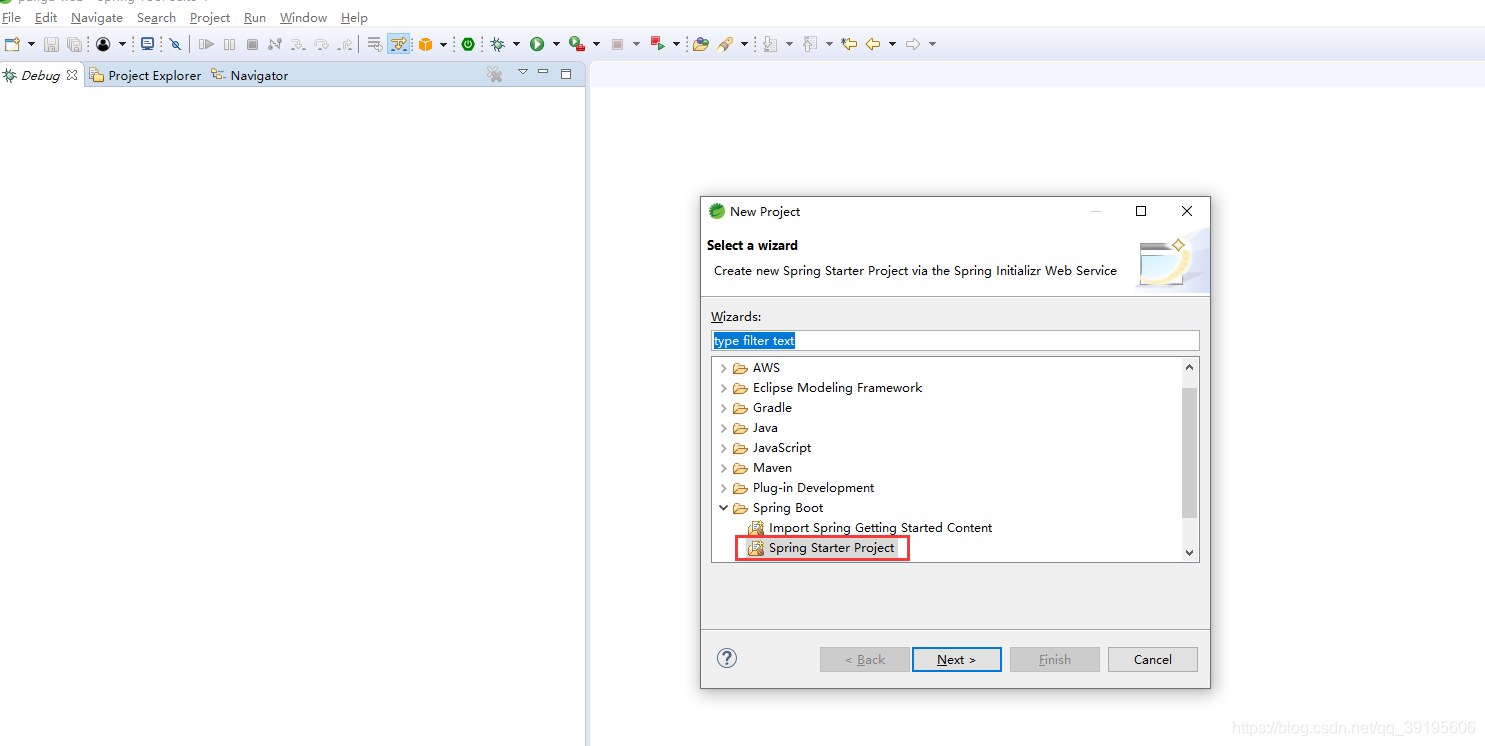Click the Step Return icon
The width and height of the screenshot is (1485, 746).
[344, 44]
